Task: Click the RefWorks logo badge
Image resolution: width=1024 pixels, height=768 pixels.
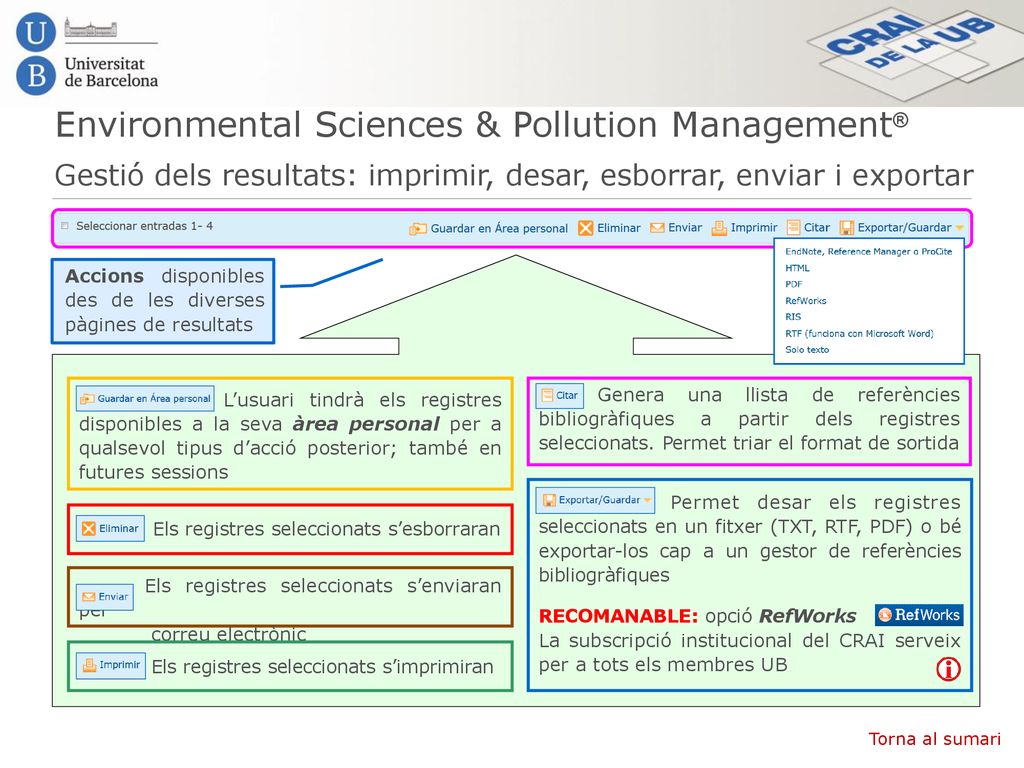Action: pos(919,615)
